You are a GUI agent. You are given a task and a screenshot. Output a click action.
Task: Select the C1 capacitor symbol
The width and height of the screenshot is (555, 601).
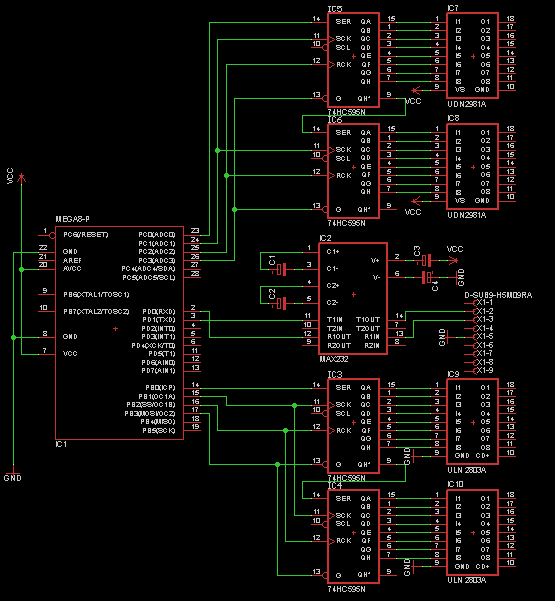282,269
